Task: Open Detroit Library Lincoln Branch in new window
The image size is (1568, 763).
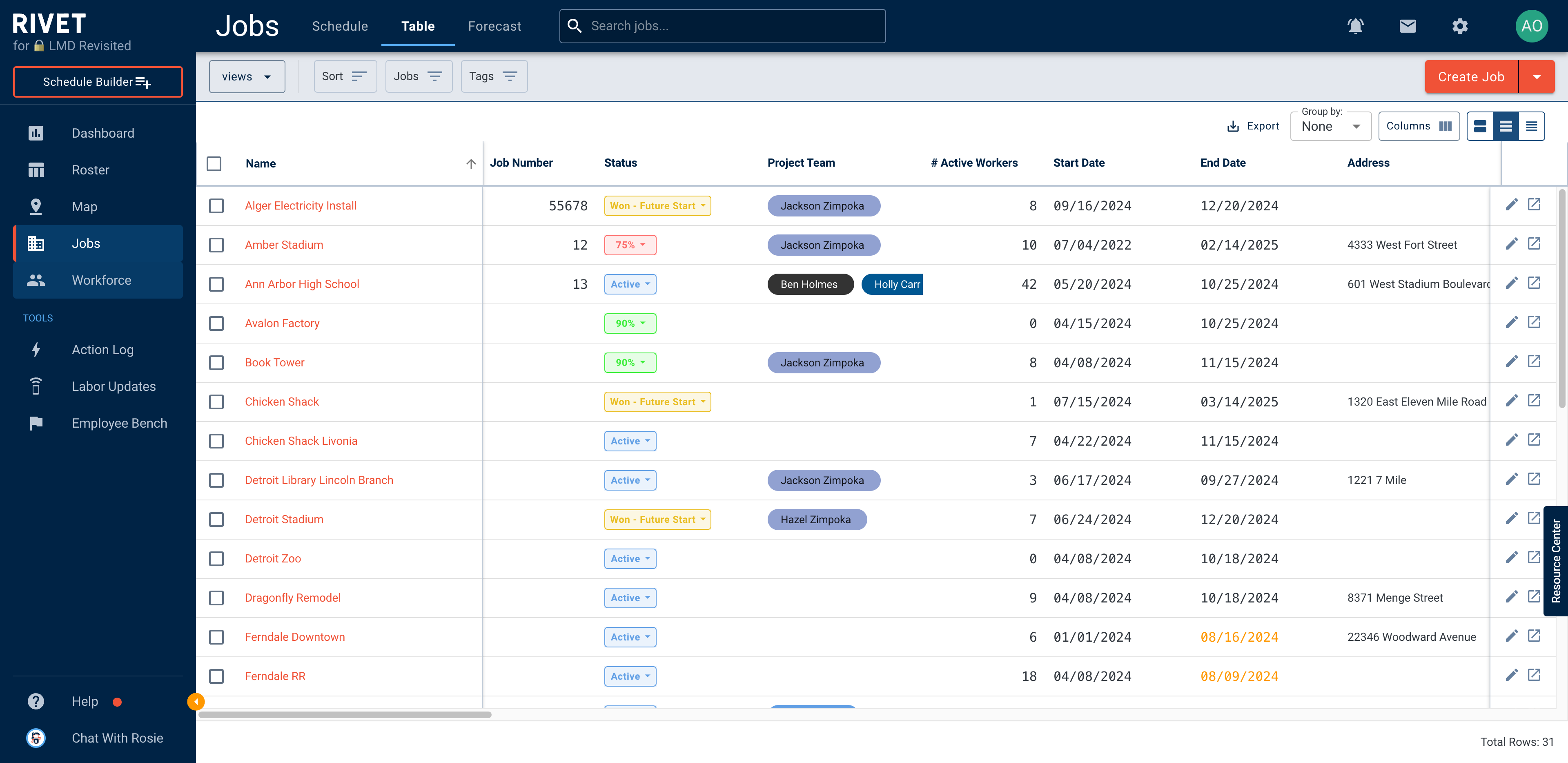Action: tap(1534, 479)
